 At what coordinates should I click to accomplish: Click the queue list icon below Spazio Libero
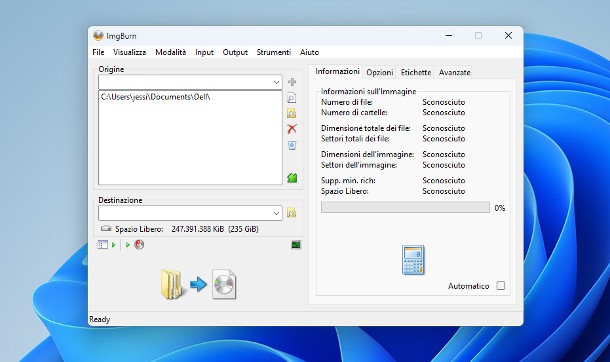(102, 245)
